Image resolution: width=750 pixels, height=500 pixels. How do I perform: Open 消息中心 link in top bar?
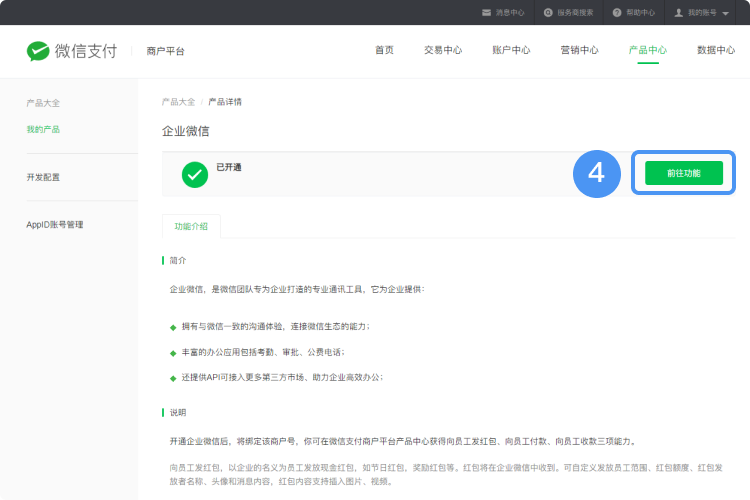510,12
